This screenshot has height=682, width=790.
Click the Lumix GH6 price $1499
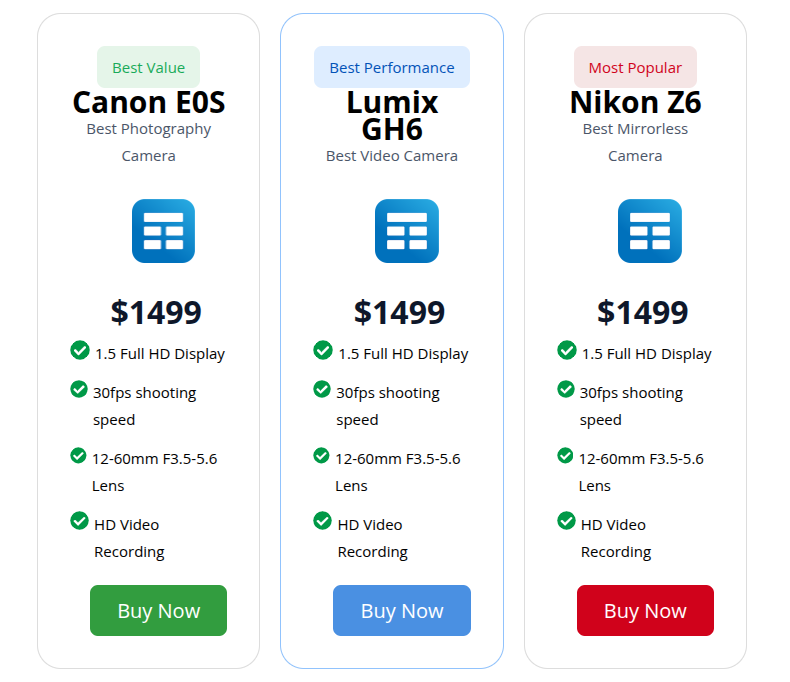pyautogui.click(x=399, y=312)
